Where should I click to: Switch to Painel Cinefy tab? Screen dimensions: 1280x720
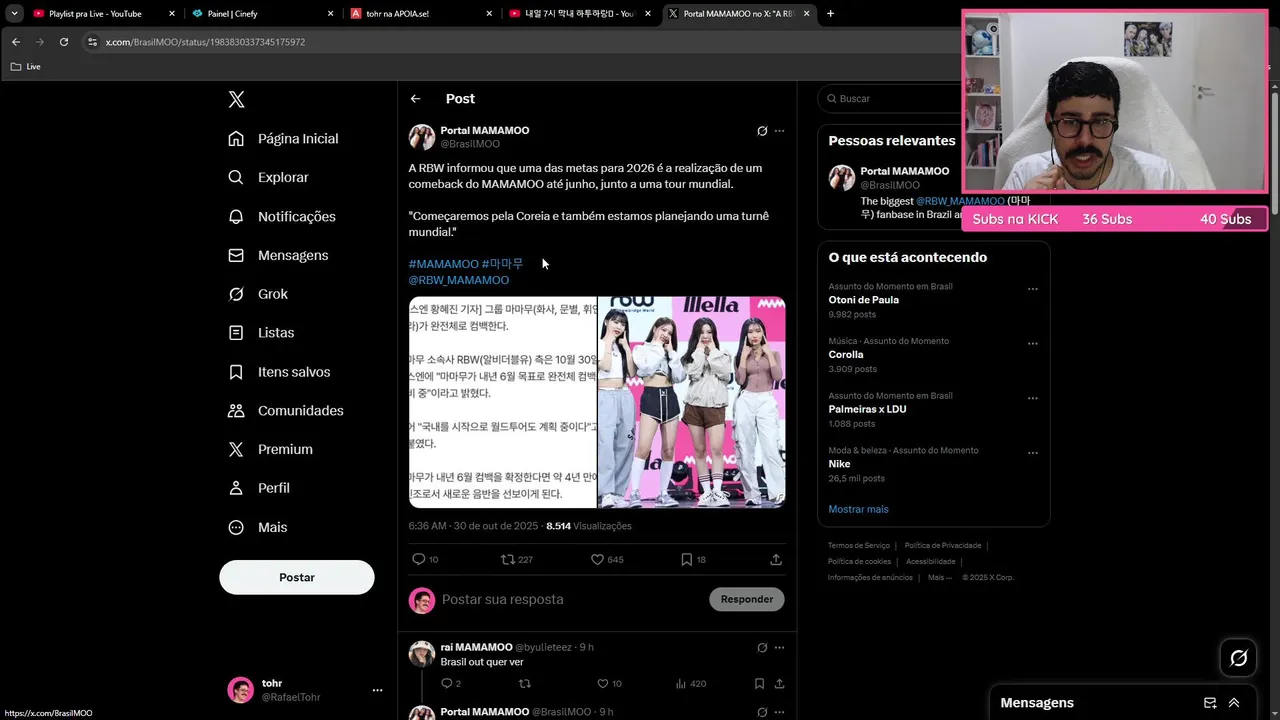(262, 14)
